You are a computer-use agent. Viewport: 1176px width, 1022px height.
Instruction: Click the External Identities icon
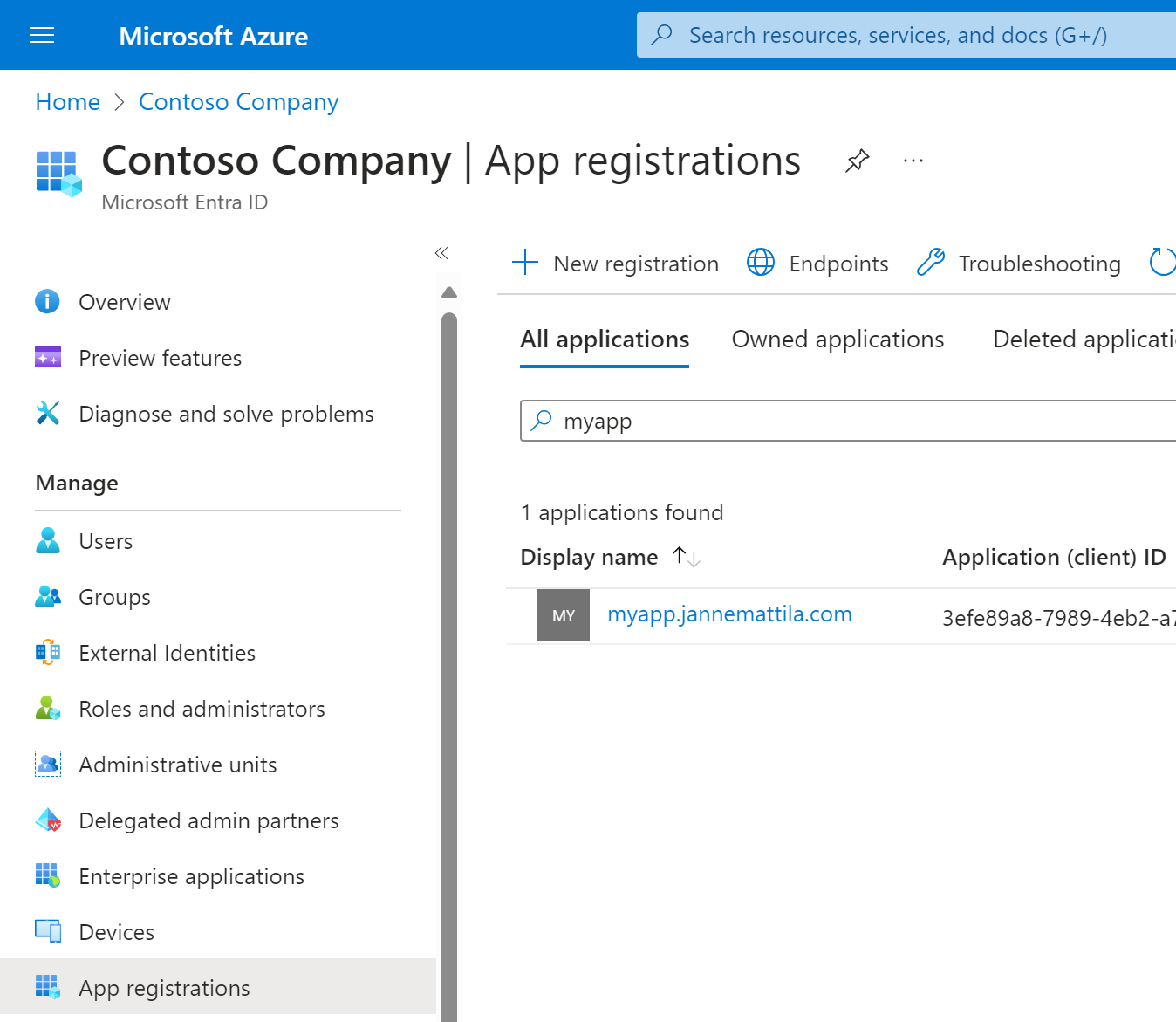(48, 653)
